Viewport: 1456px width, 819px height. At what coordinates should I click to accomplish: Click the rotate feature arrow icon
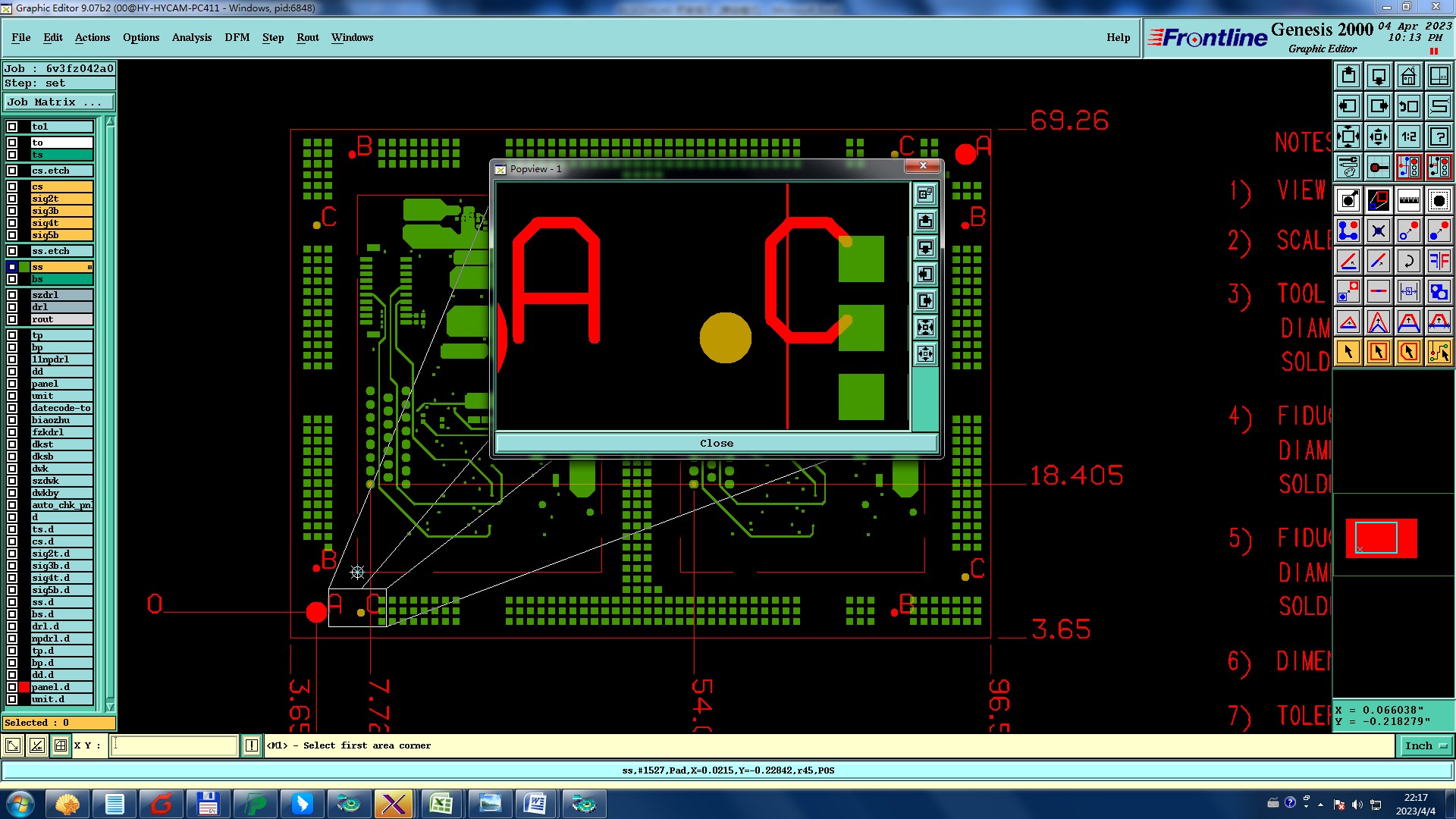pos(1408,261)
